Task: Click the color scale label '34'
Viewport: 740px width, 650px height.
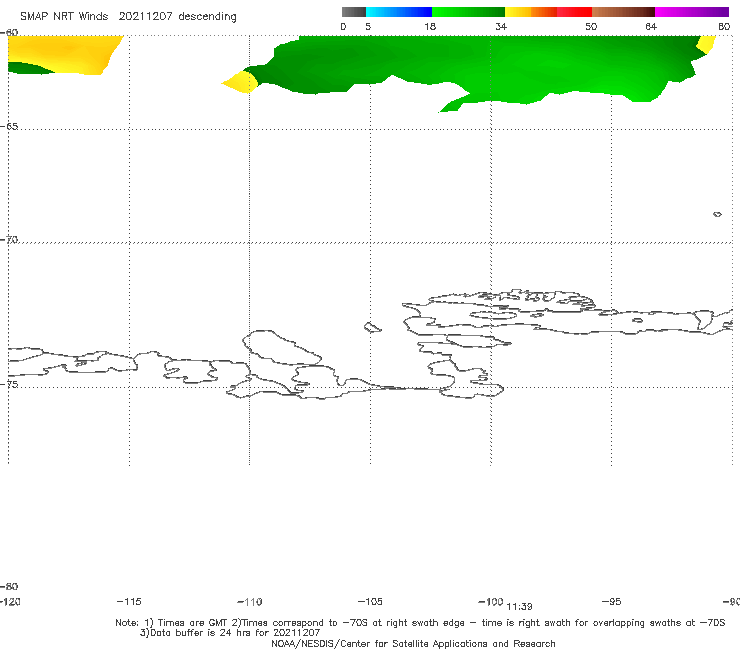Action: click(x=501, y=26)
